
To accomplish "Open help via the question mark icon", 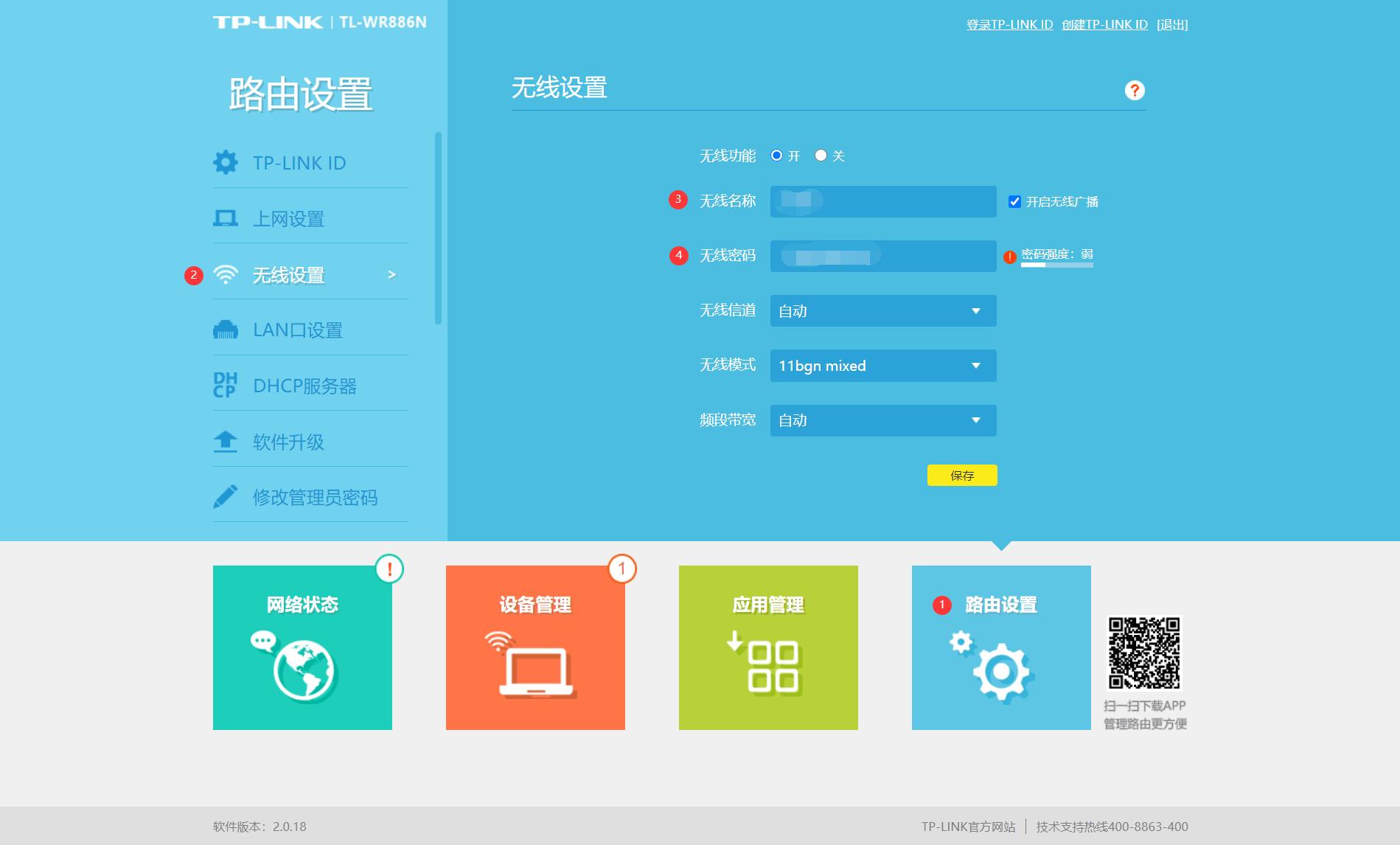I will [x=1135, y=90].
